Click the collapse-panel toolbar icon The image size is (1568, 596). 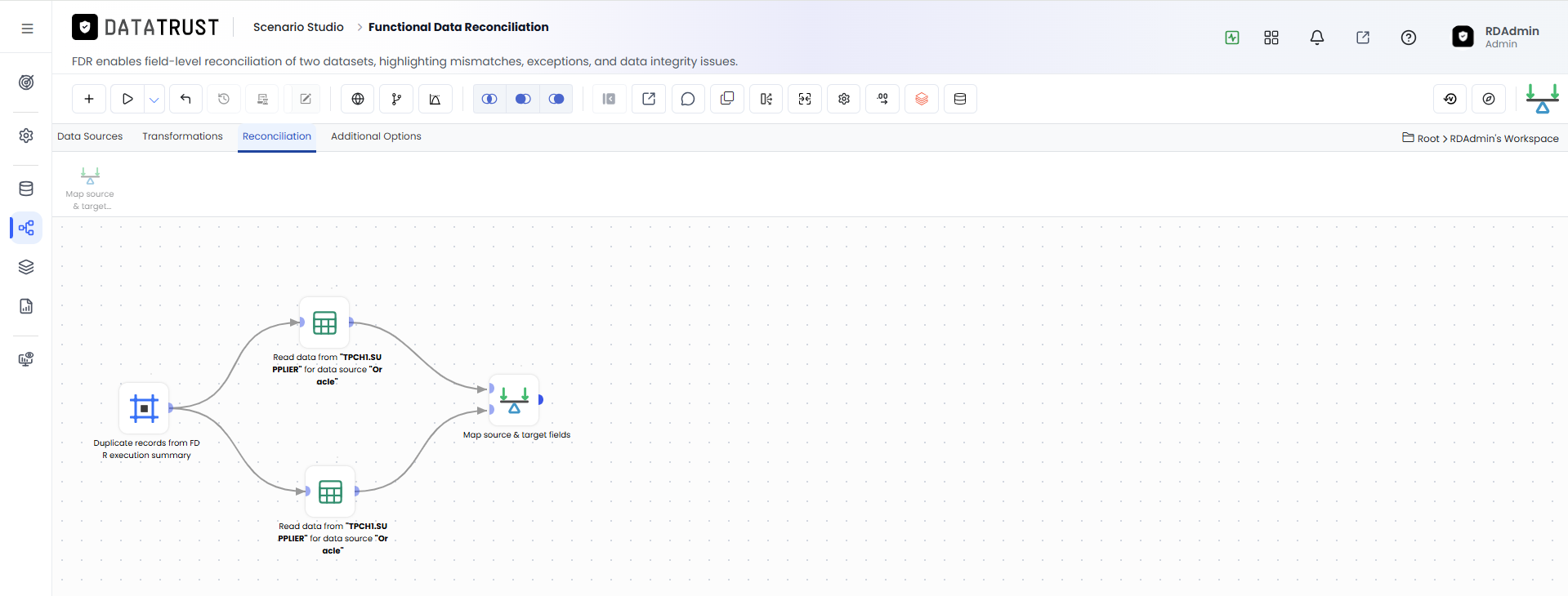(x=609, y=99)
